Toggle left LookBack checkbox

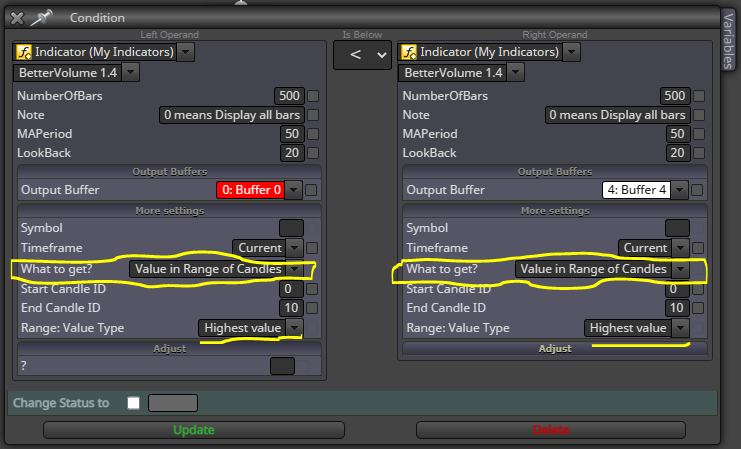pos(313,153)
